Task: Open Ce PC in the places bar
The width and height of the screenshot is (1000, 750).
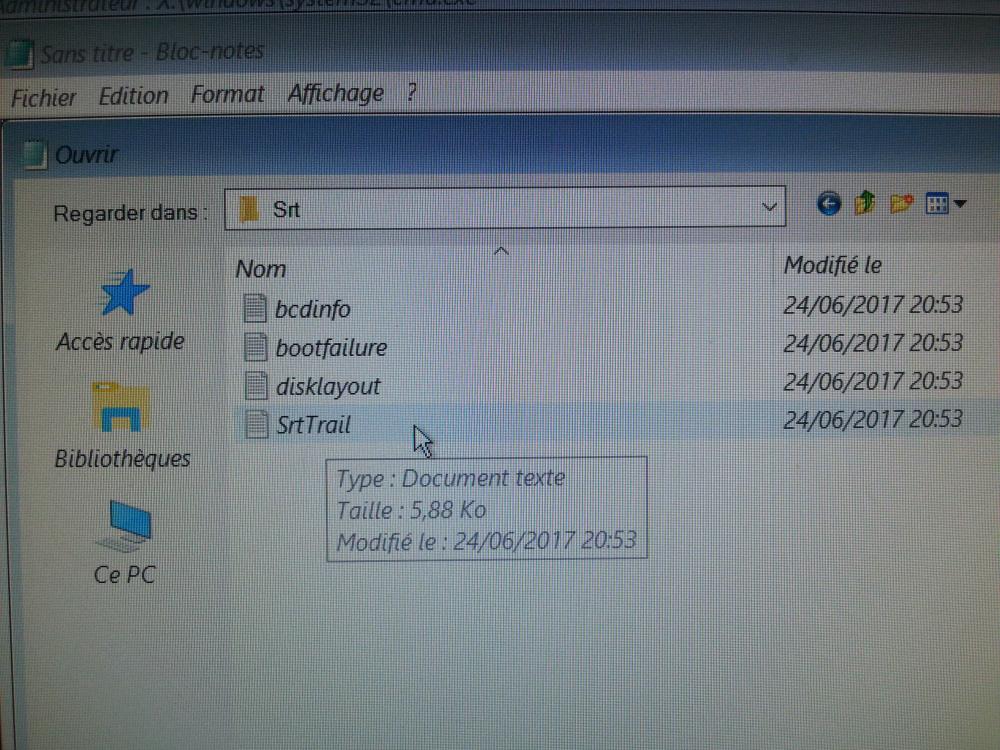Action: pyautogui.click(x=124, y=543)
